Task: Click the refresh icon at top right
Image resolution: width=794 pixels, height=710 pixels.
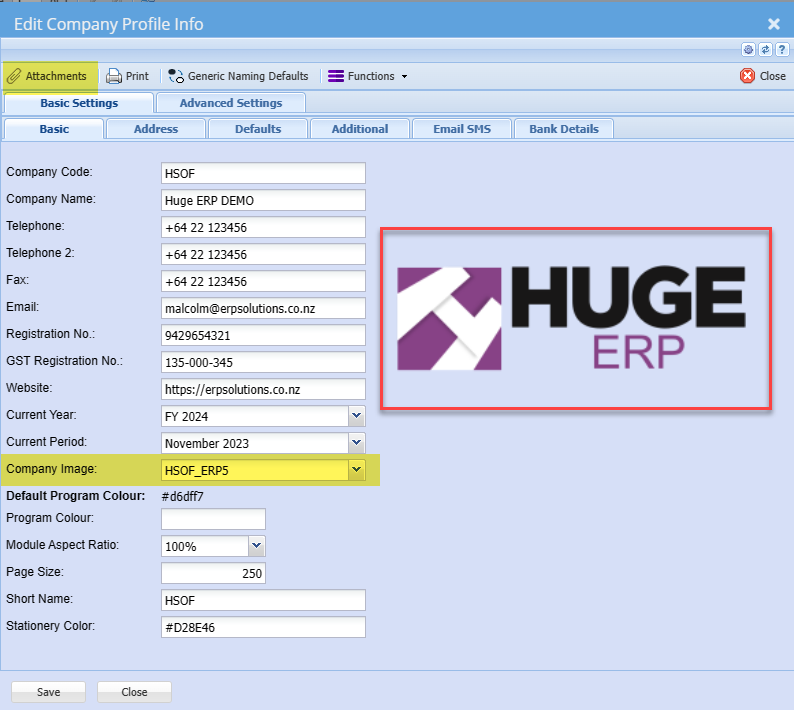Action: [765, 49]
